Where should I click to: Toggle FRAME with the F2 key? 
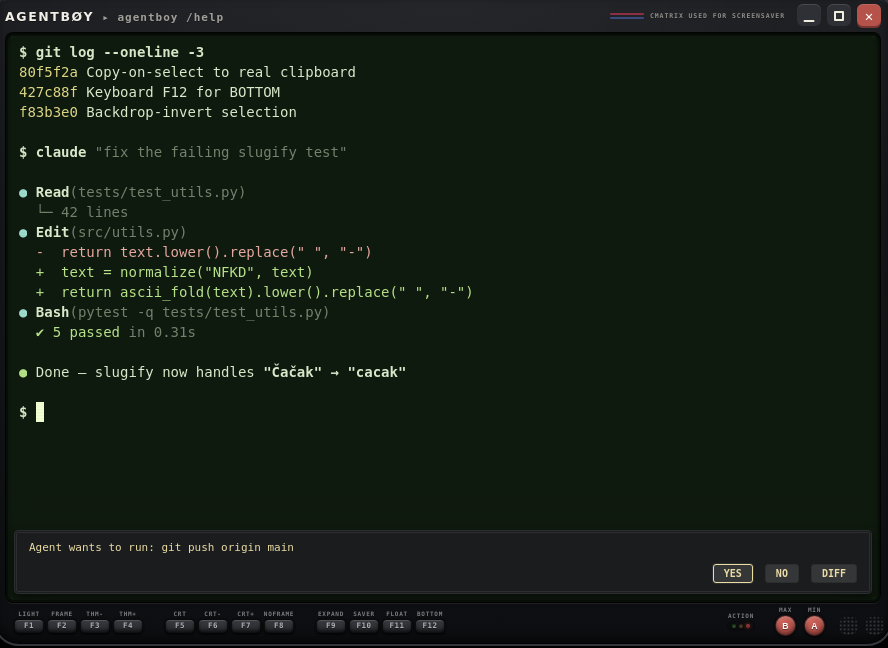point(62,625)
